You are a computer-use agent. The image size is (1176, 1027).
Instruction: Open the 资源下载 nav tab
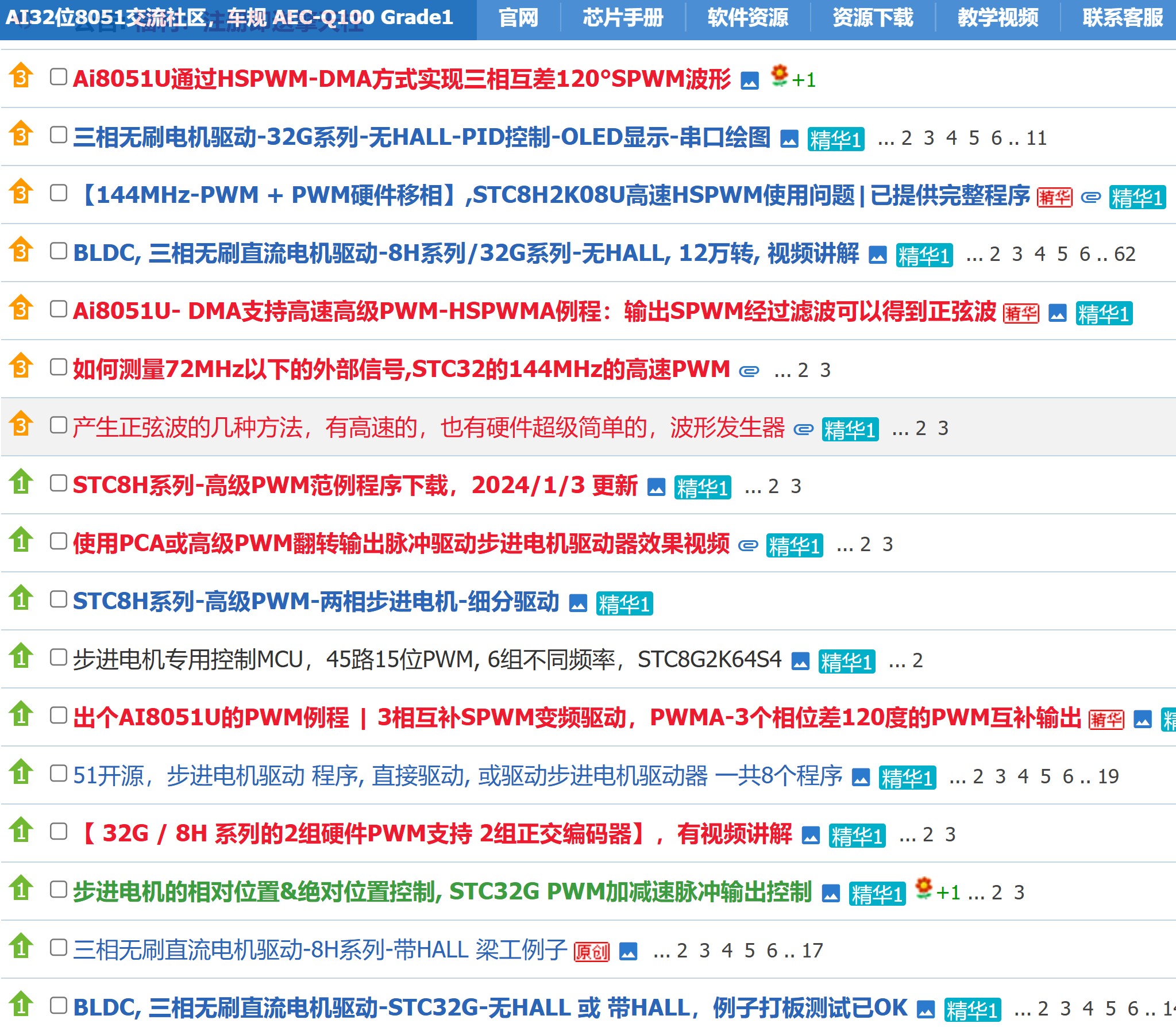873,18
